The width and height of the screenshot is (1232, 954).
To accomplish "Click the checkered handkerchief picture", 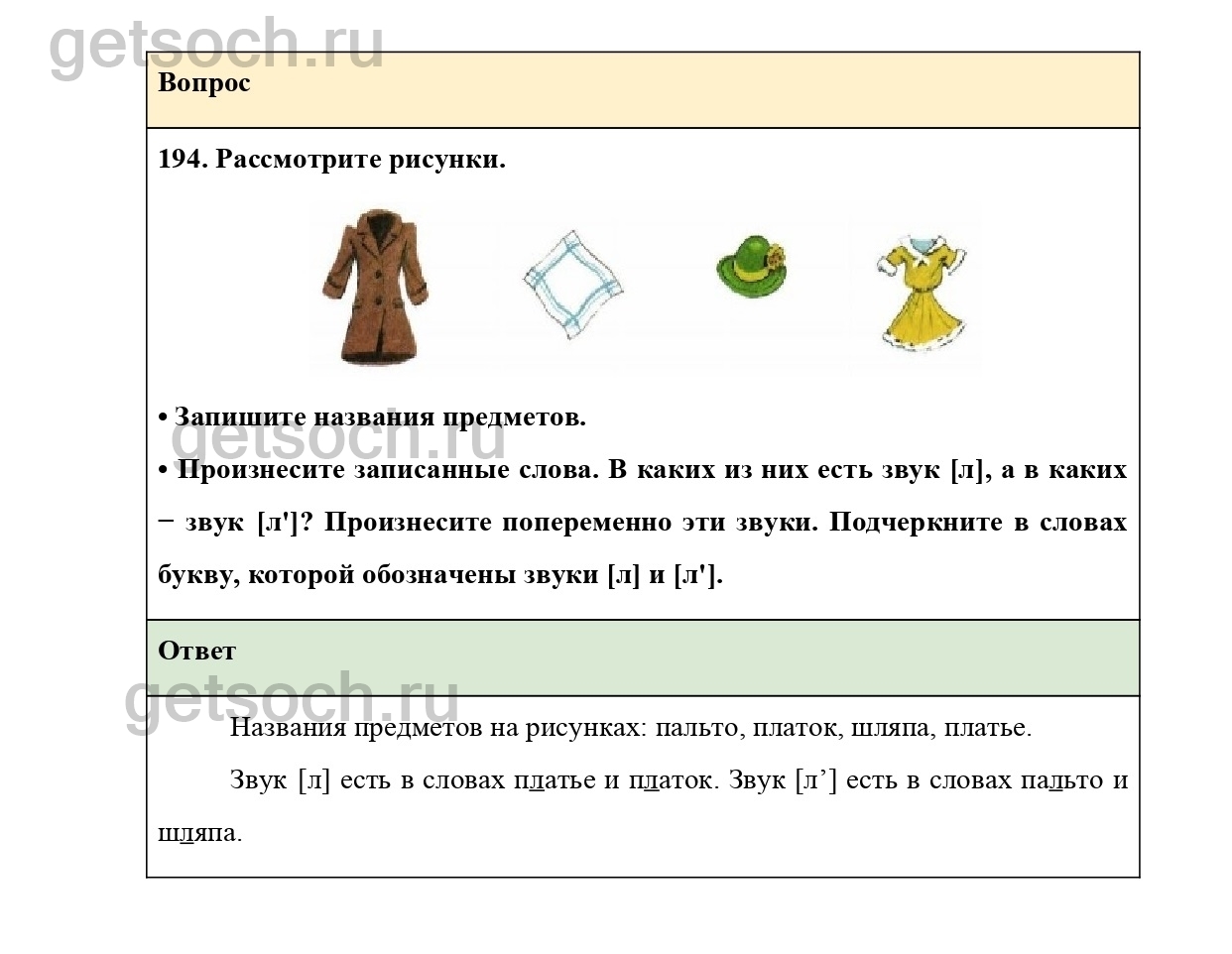I will [572, 284].
